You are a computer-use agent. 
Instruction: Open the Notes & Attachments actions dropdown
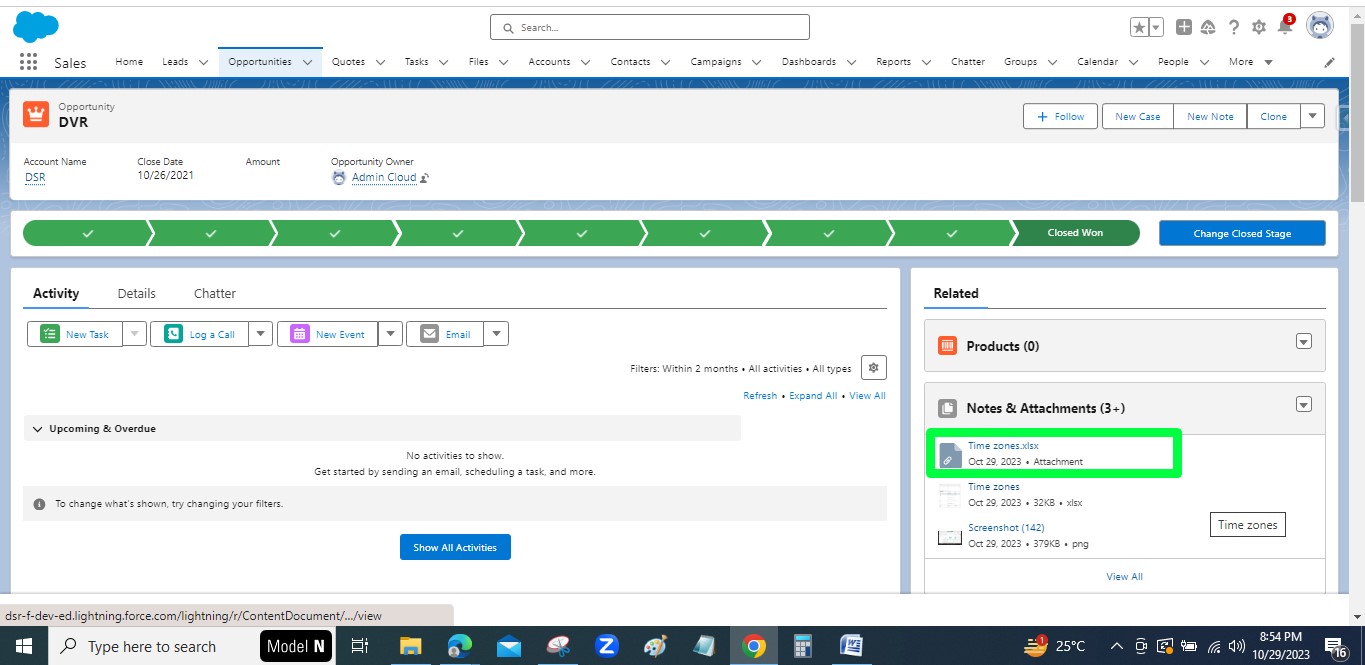[x=1303, y=405]
